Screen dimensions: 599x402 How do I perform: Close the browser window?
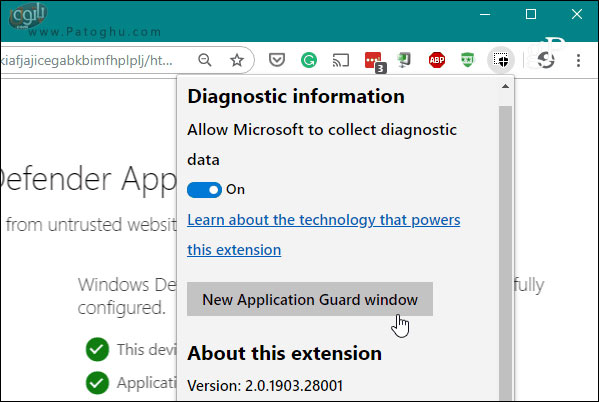coord(577,15)
